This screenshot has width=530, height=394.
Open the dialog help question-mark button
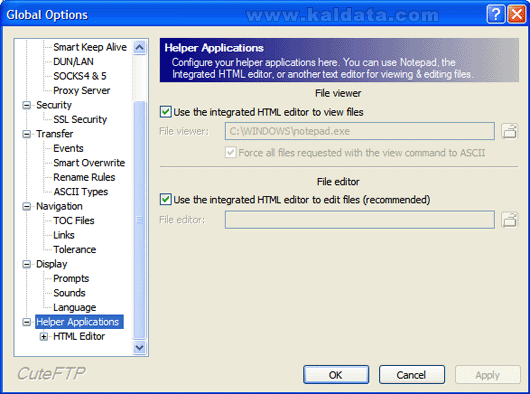point(496,15)
